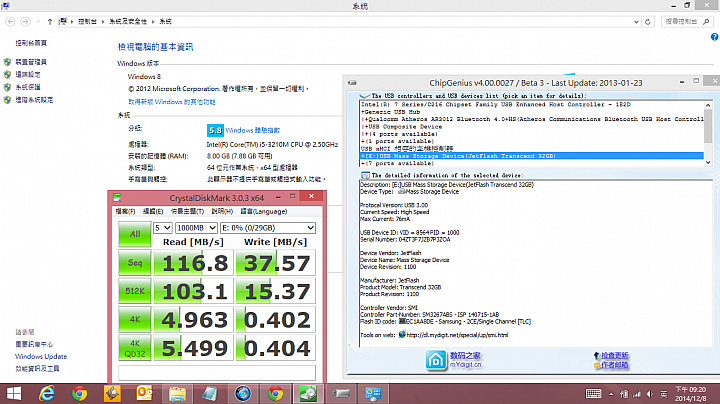Open Advanced system settings in left sidebar
The height and width of the screenshot is (404, 720).
[x=34, y=100]
